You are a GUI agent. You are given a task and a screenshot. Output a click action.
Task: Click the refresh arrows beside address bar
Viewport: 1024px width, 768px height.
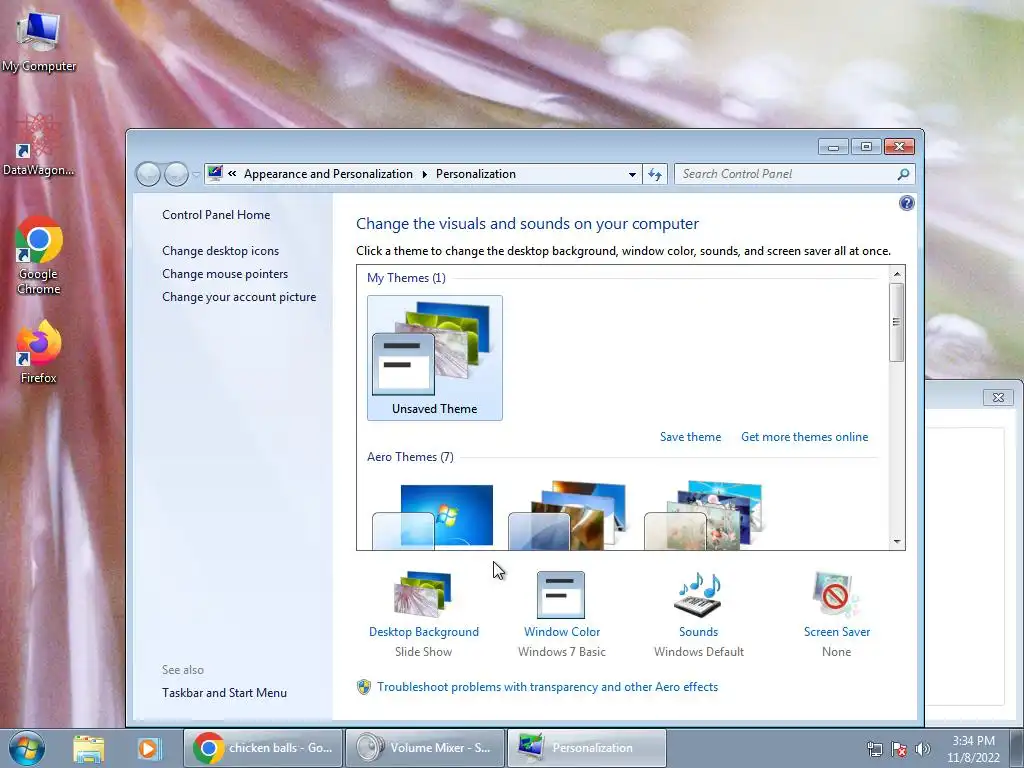[654, 174]
